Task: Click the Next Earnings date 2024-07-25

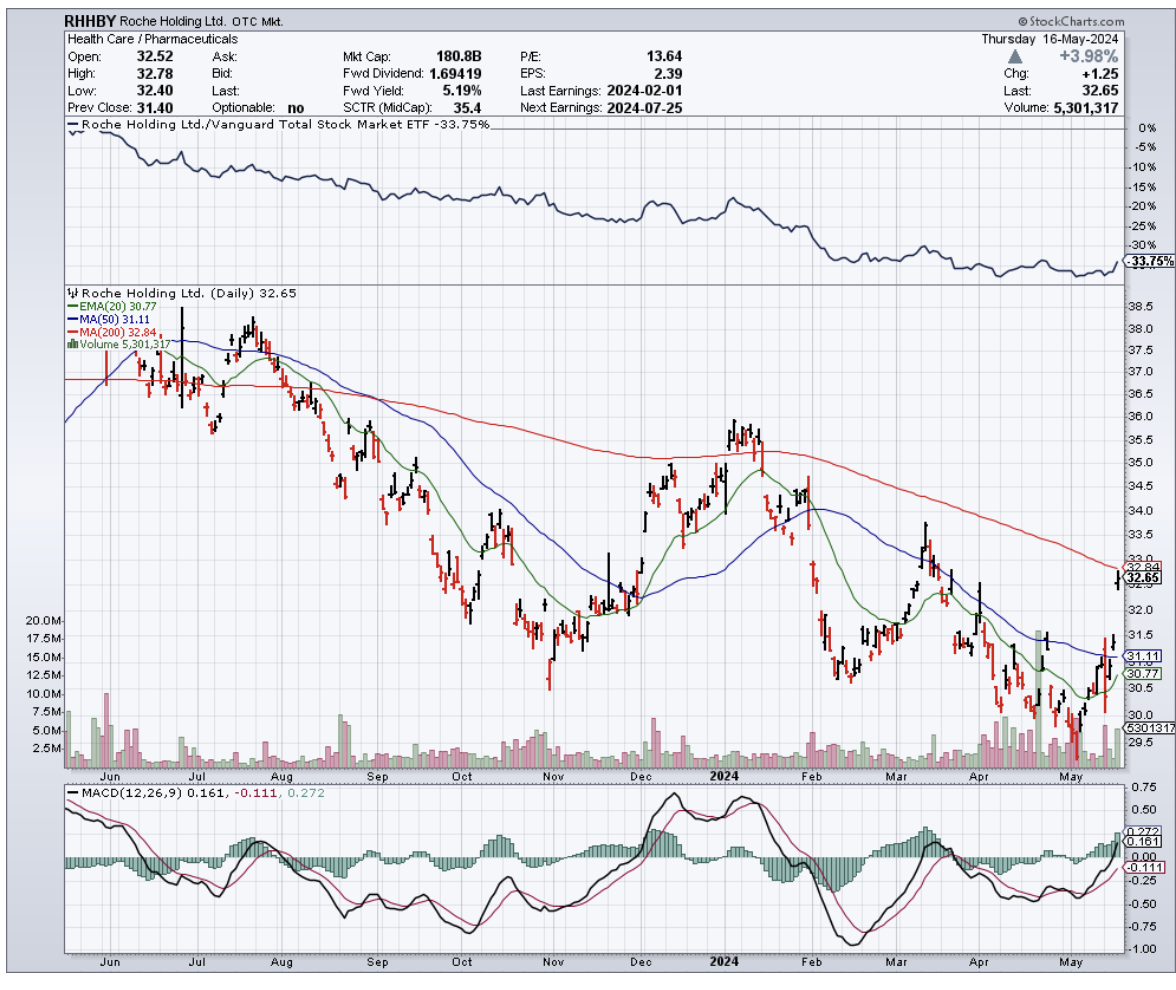Action: point(645,107)
